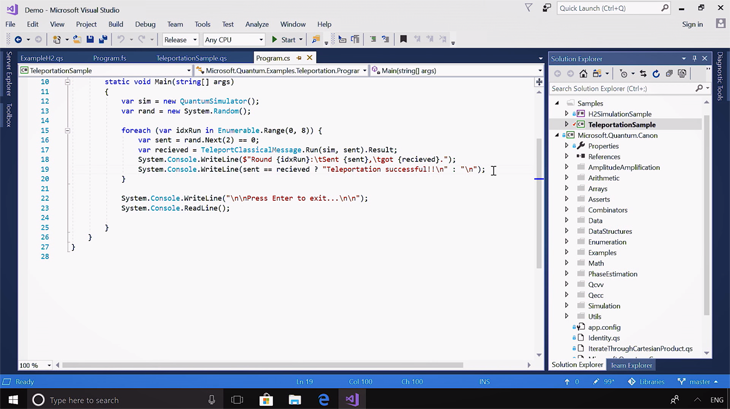Collapse the Main method outlining toggle
This screenshot has width=730, height=409.
coord(68,82)
